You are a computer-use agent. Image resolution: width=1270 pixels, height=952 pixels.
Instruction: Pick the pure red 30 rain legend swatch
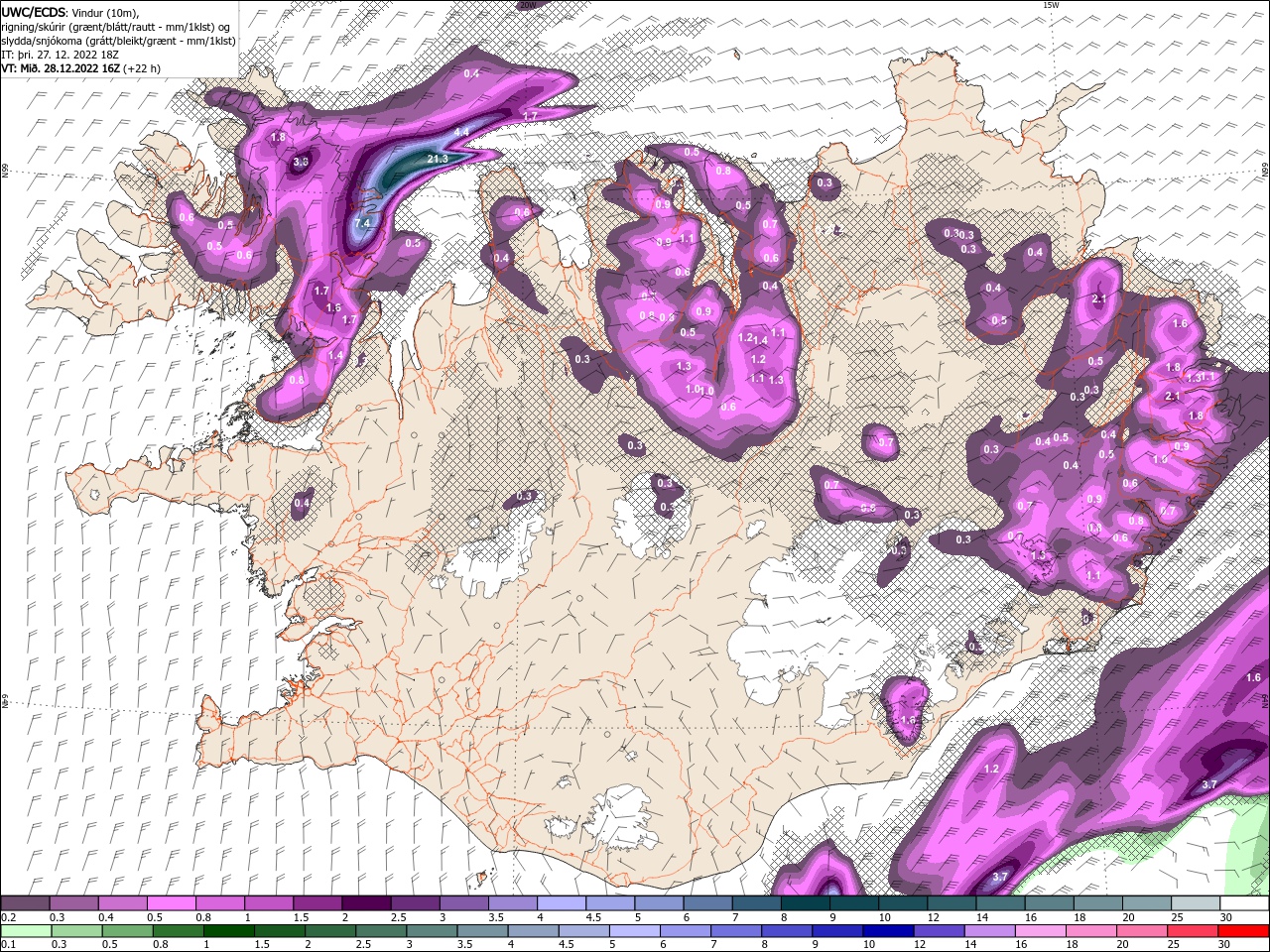coord(1244,931)
